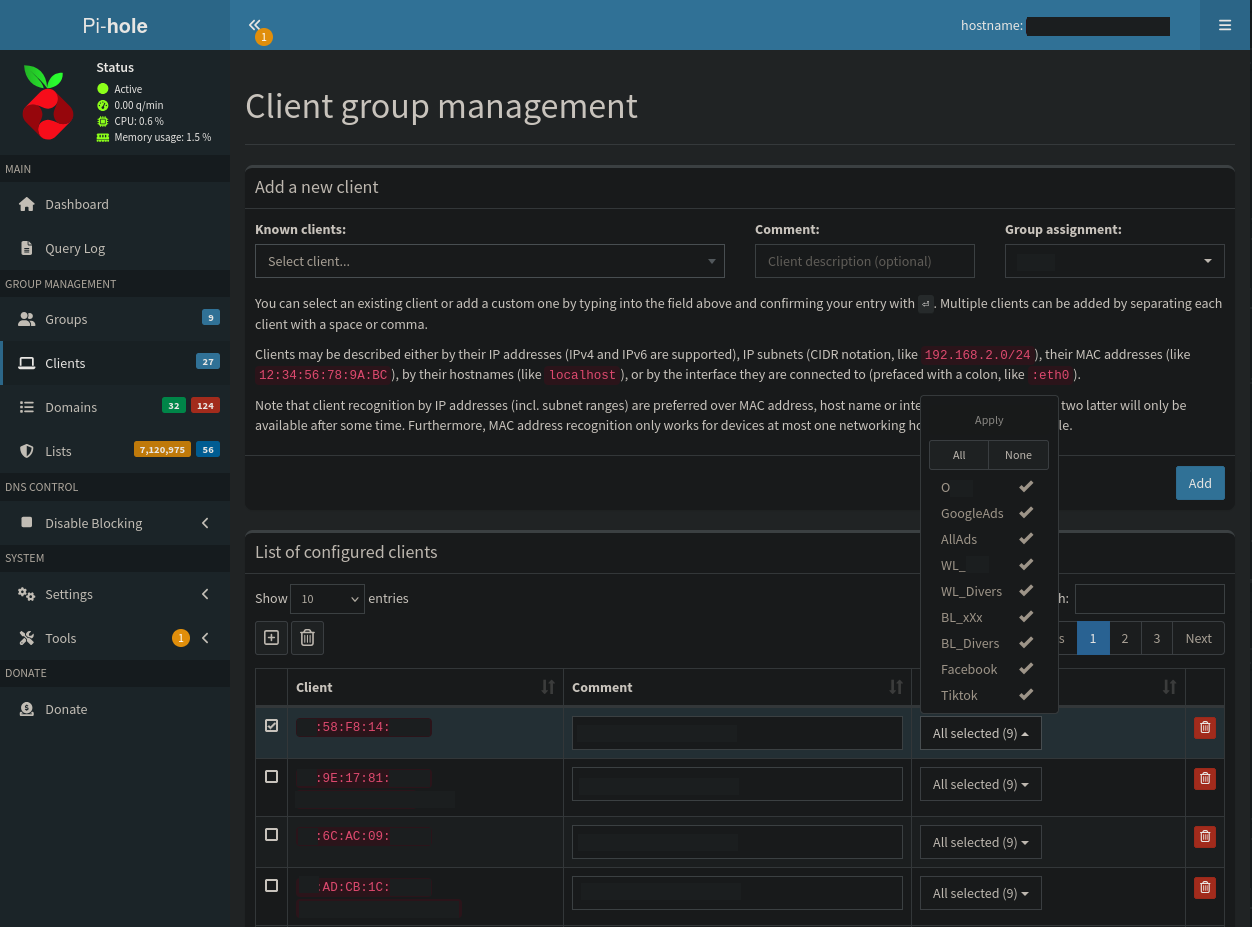
Task: Expand the Tools submenu
Action: pos(115,638)
